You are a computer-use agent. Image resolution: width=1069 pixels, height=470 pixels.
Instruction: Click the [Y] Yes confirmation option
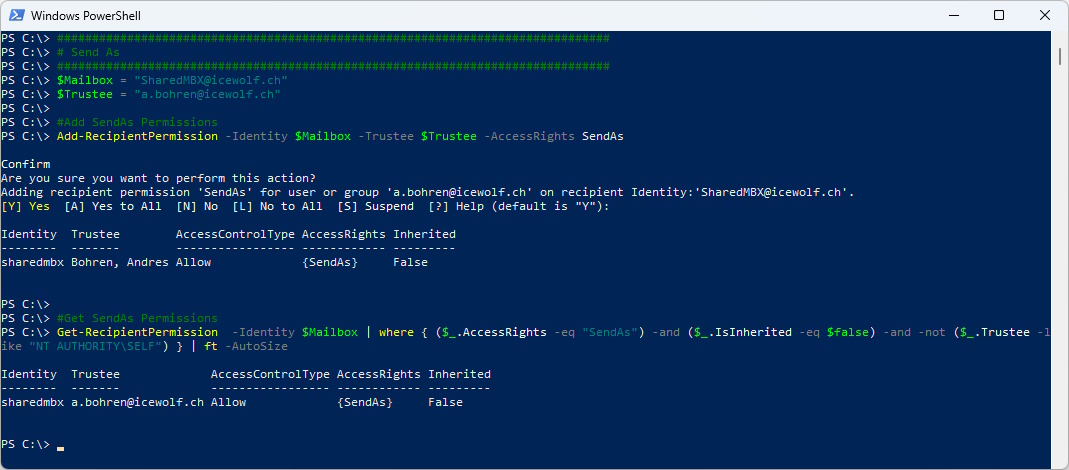click(25, 206)
